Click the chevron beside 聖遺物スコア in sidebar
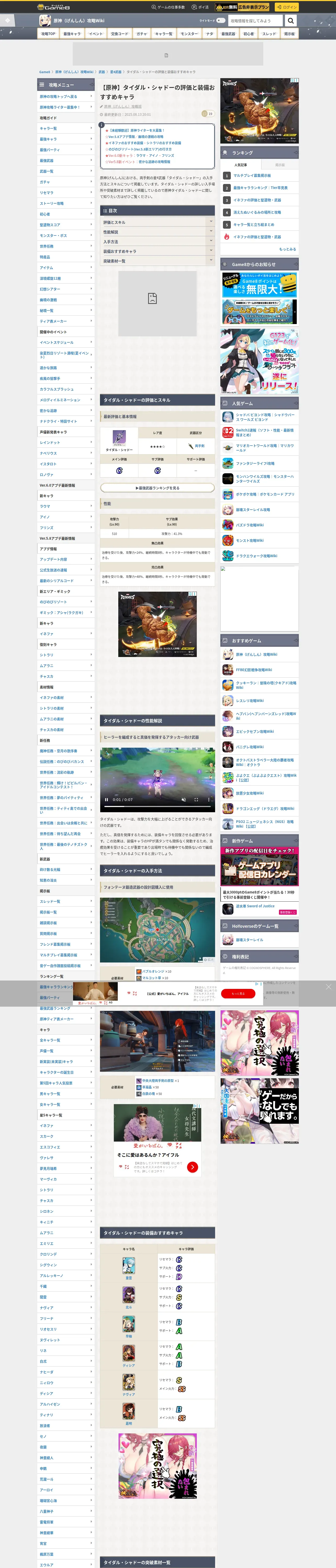This screenshot has height=1568, width=336. click(92, 224)
